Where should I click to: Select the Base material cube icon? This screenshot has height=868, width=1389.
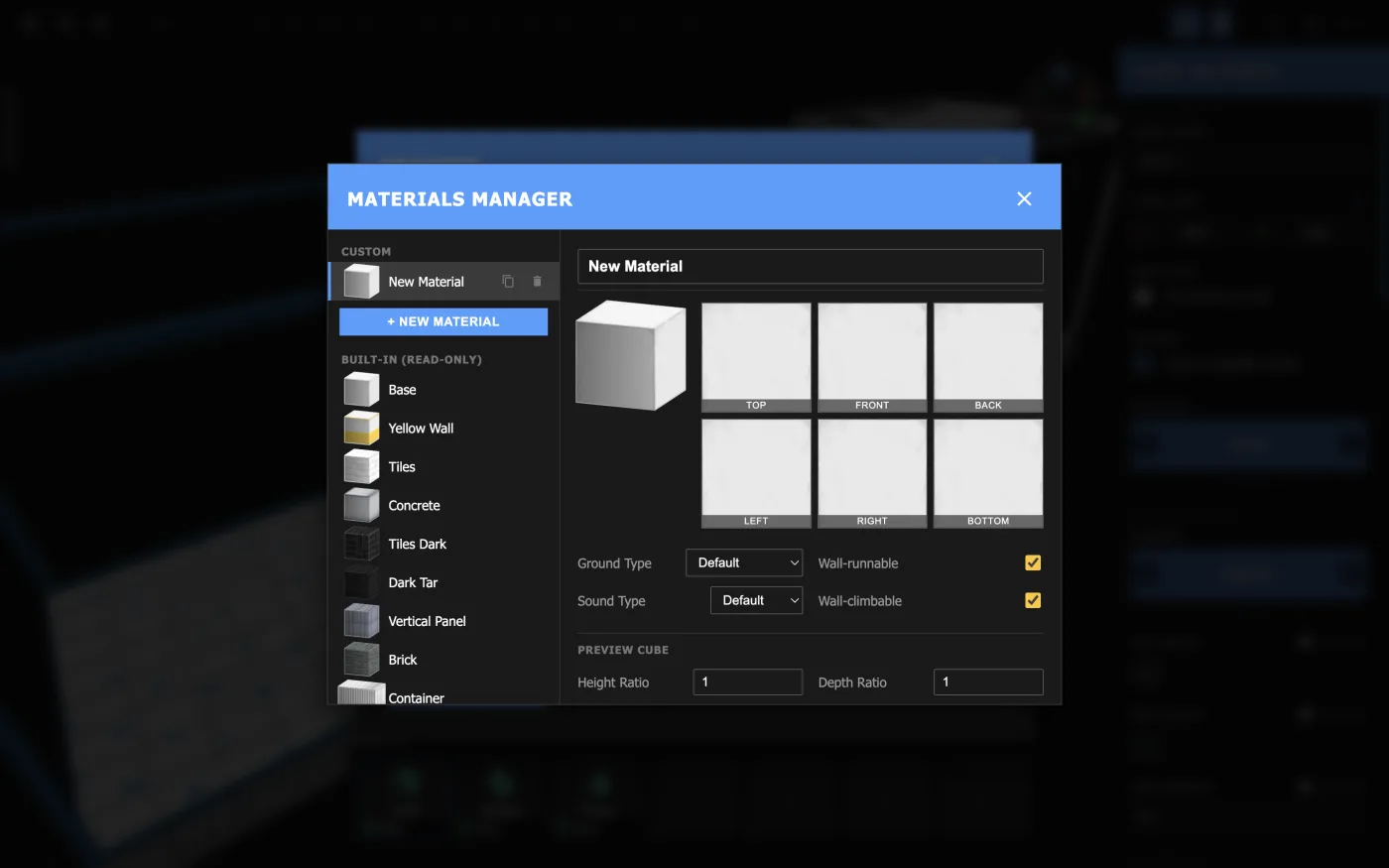tap(361, 390)
